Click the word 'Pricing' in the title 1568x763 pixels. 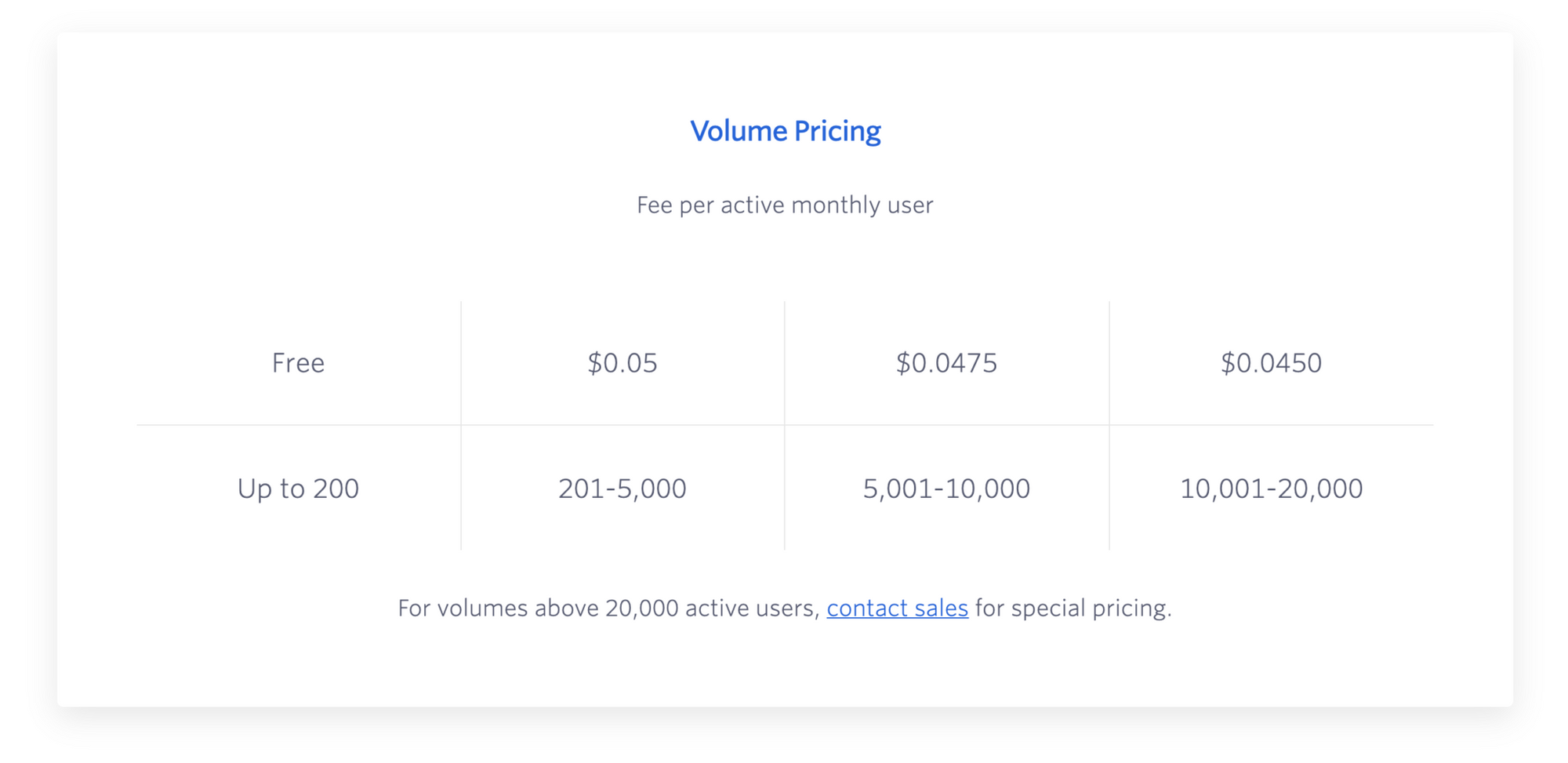click(837, 131)
